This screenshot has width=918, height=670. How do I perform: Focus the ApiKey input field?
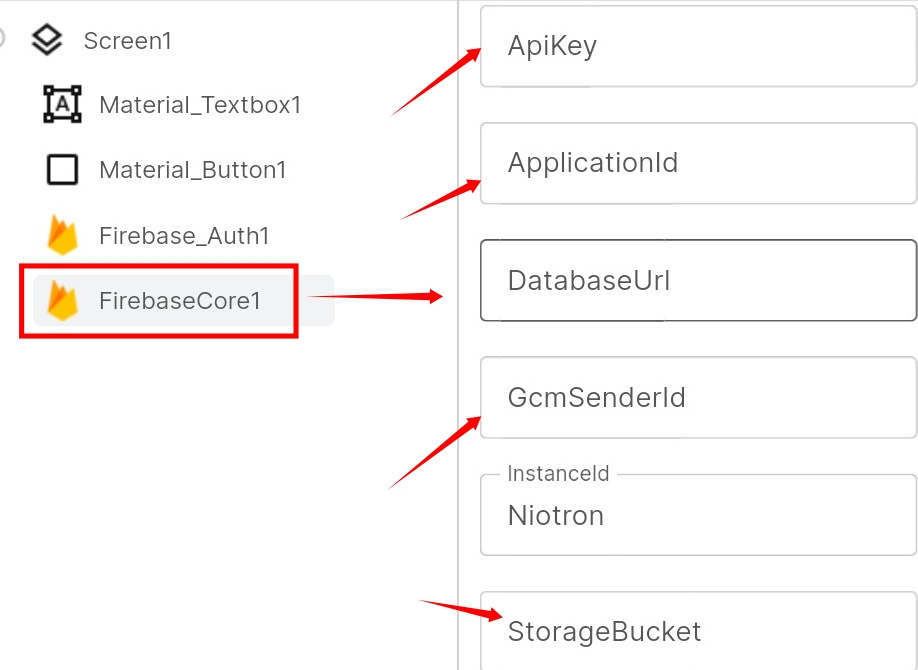[x=698, y=46]
